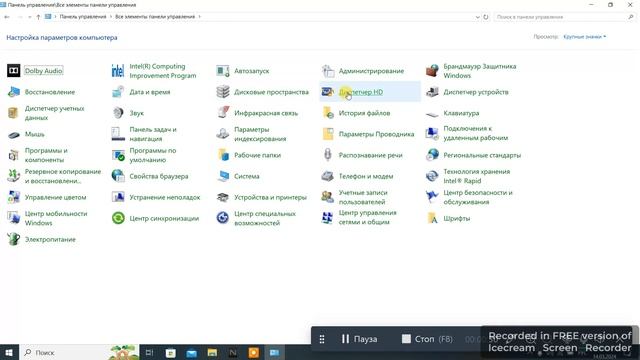Open the Устройства и принтеры link
Screen dimensions: 640x360
[270, 198]
